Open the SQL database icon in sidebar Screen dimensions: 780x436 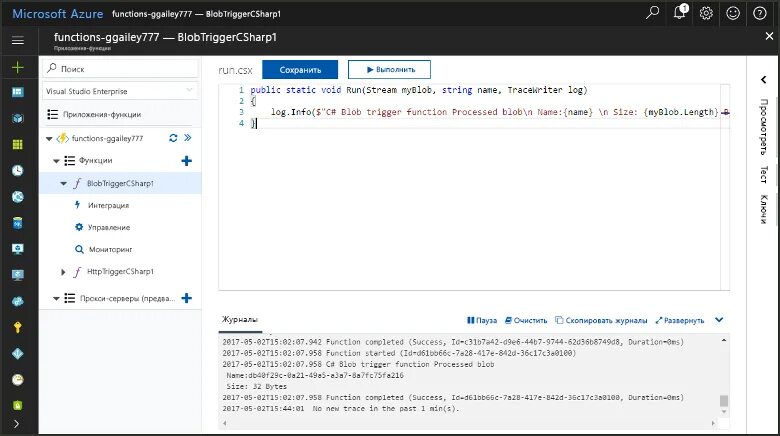pos(18,223)
